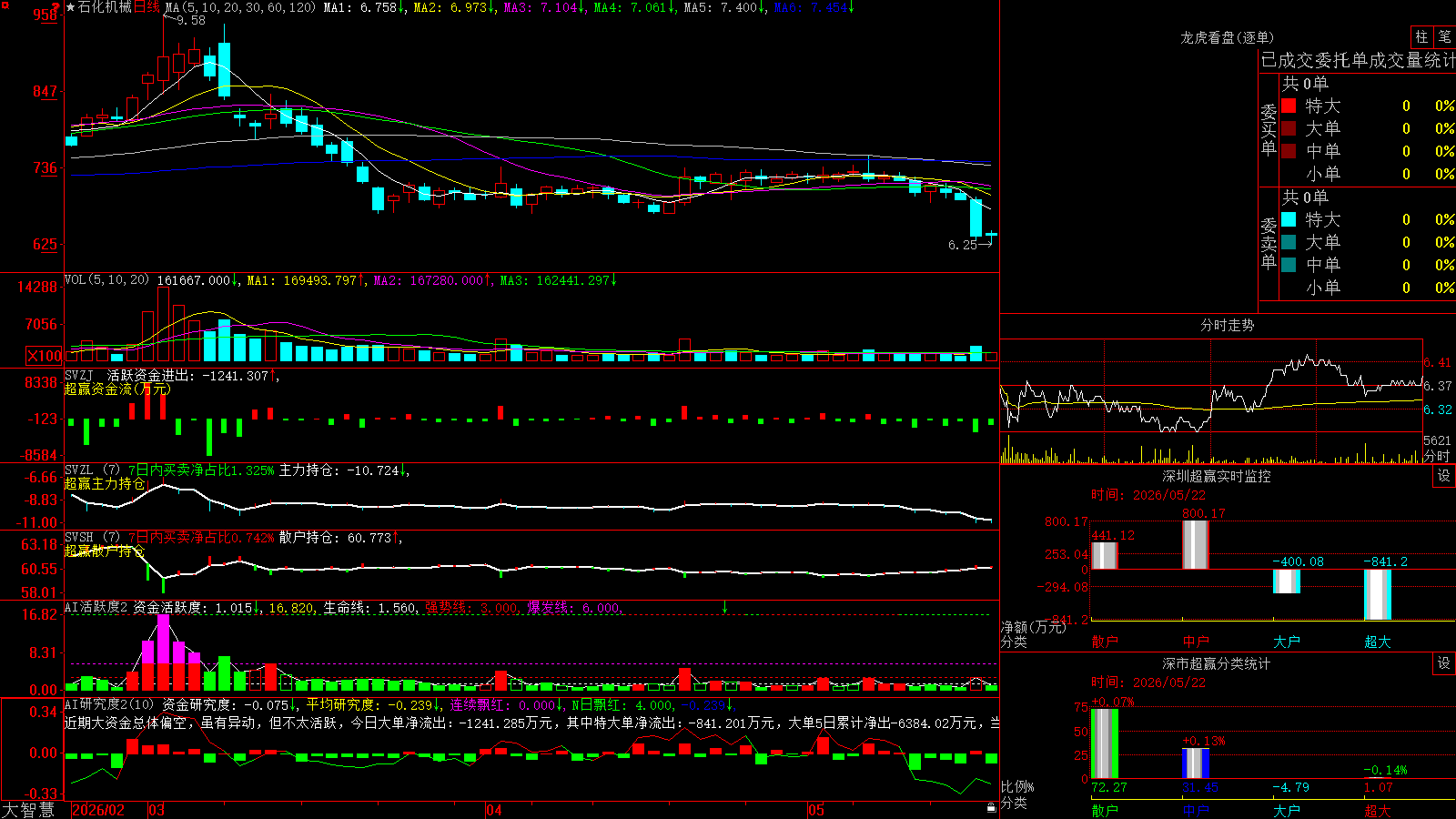The width and height of the screenshot is (1456, 819).
Task: Click the 近期大资金总体偏空 analysis text line
Action: click(x=531, y=723)
